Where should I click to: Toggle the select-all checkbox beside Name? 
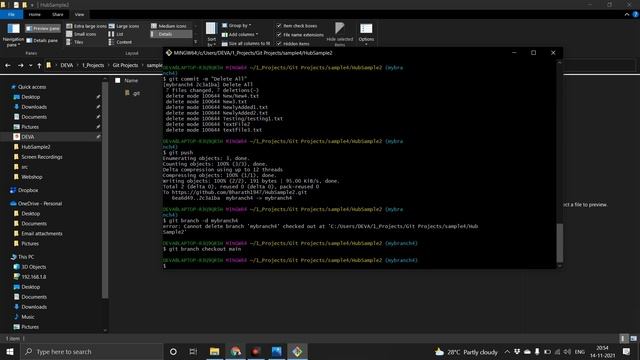(x=118, y=80)
